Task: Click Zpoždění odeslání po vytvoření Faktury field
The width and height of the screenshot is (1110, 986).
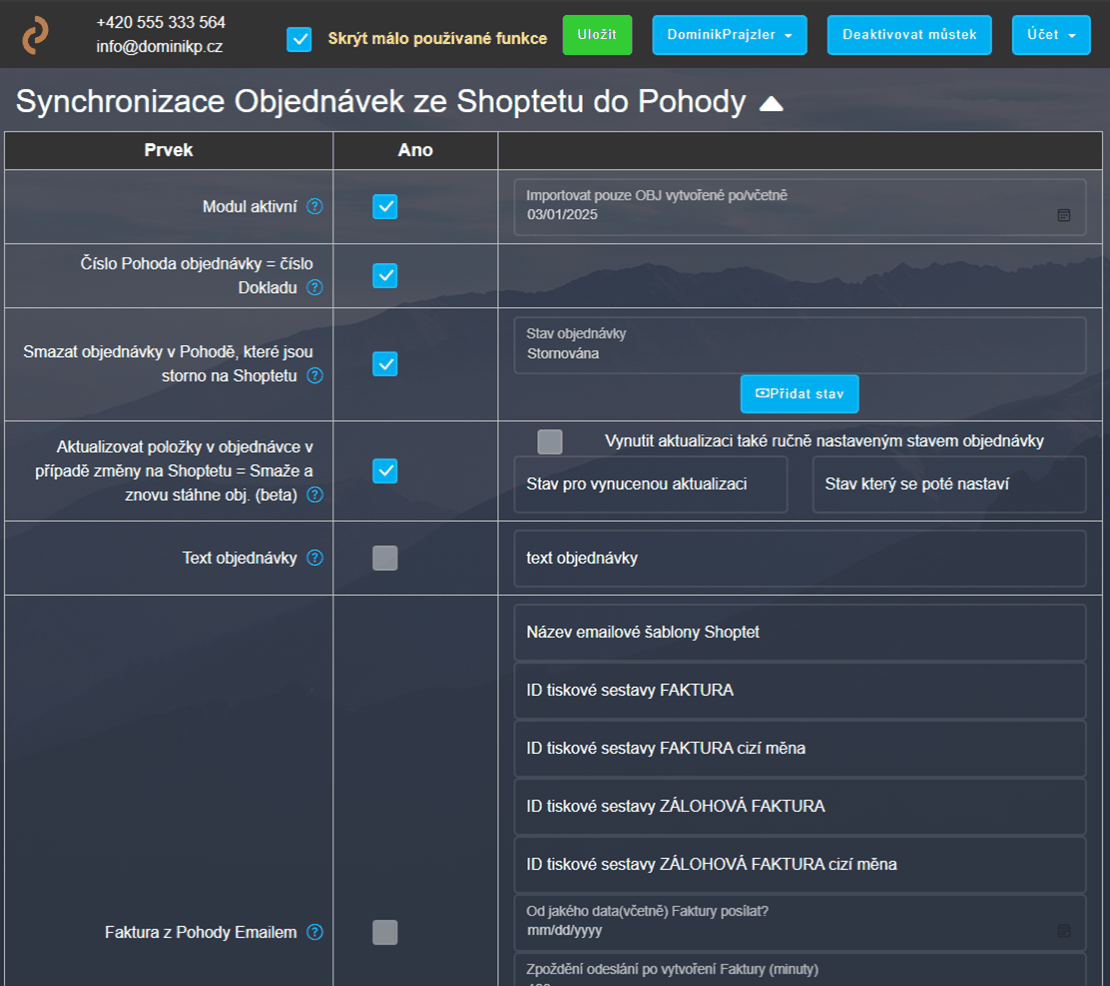Action: 800,970
